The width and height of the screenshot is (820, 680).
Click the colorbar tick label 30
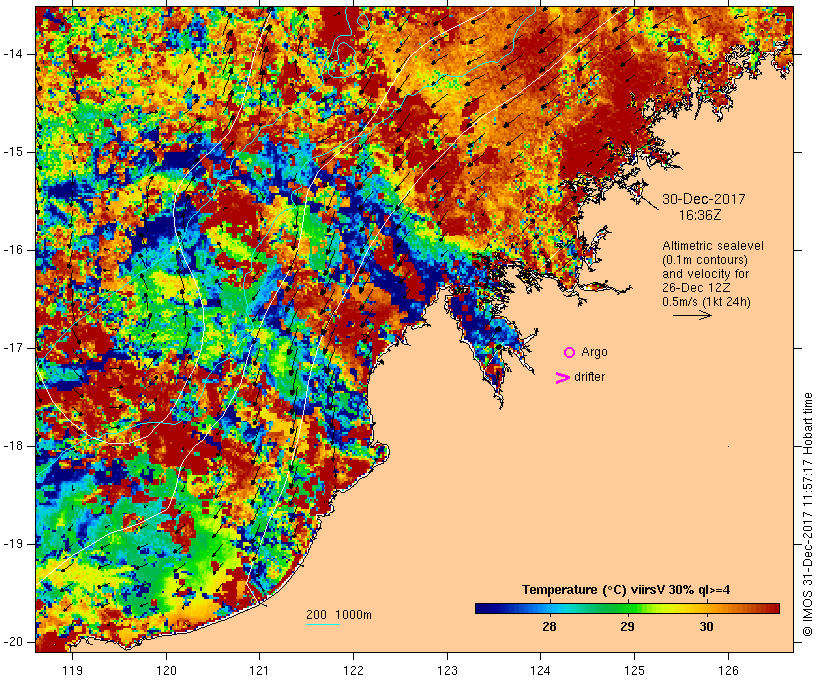coord(707,626)
